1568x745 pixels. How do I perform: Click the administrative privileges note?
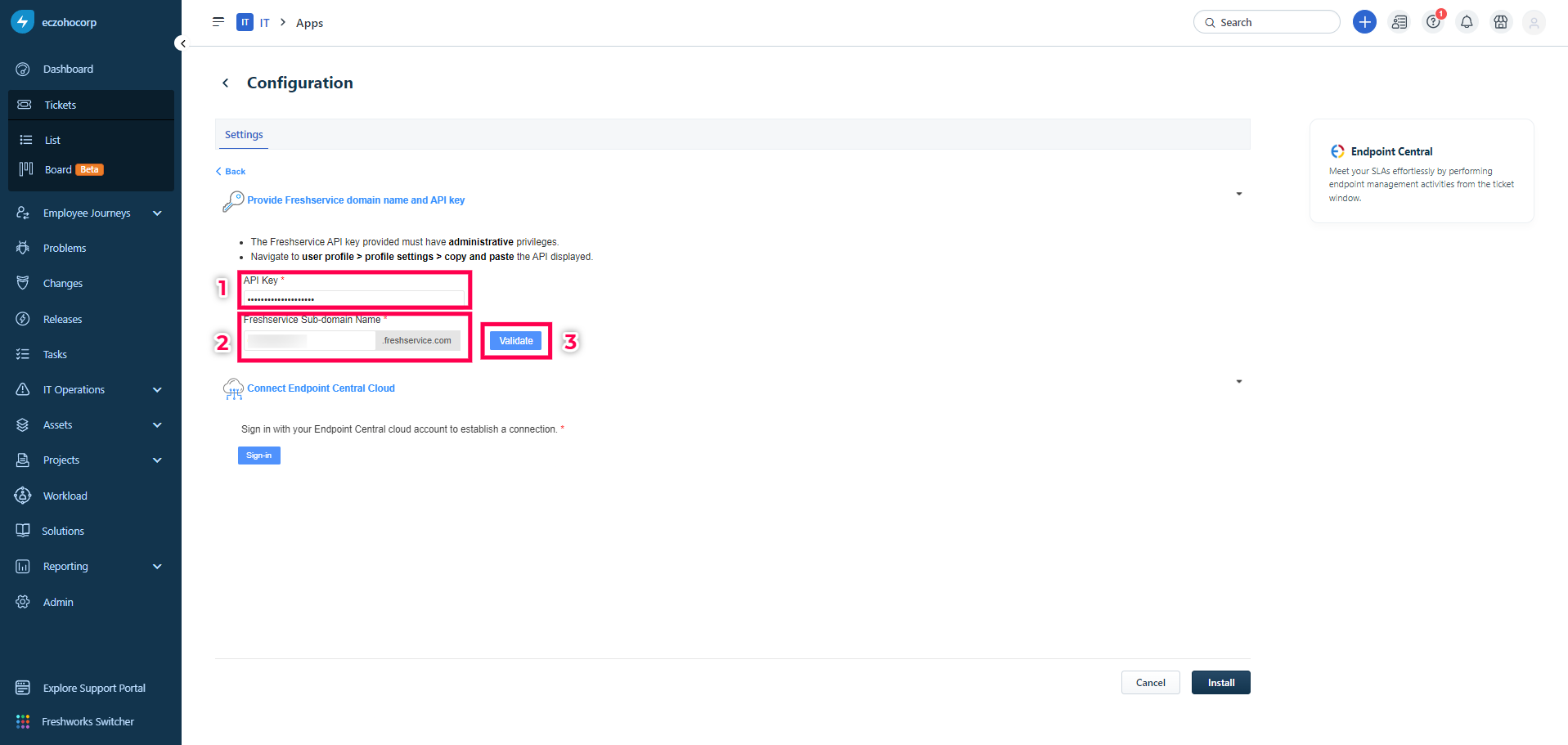tap(405, 242)
